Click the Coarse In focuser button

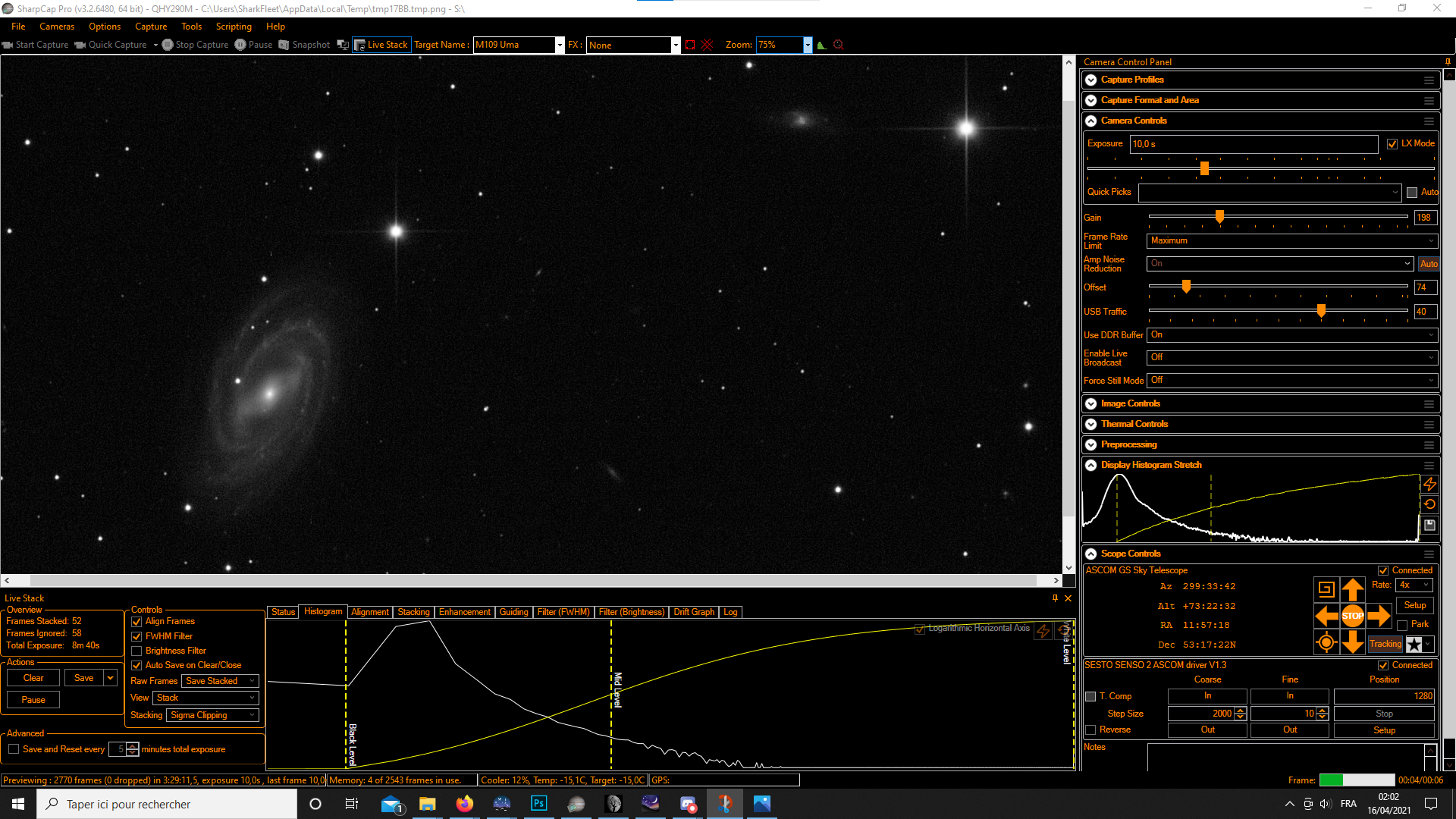1207,696
